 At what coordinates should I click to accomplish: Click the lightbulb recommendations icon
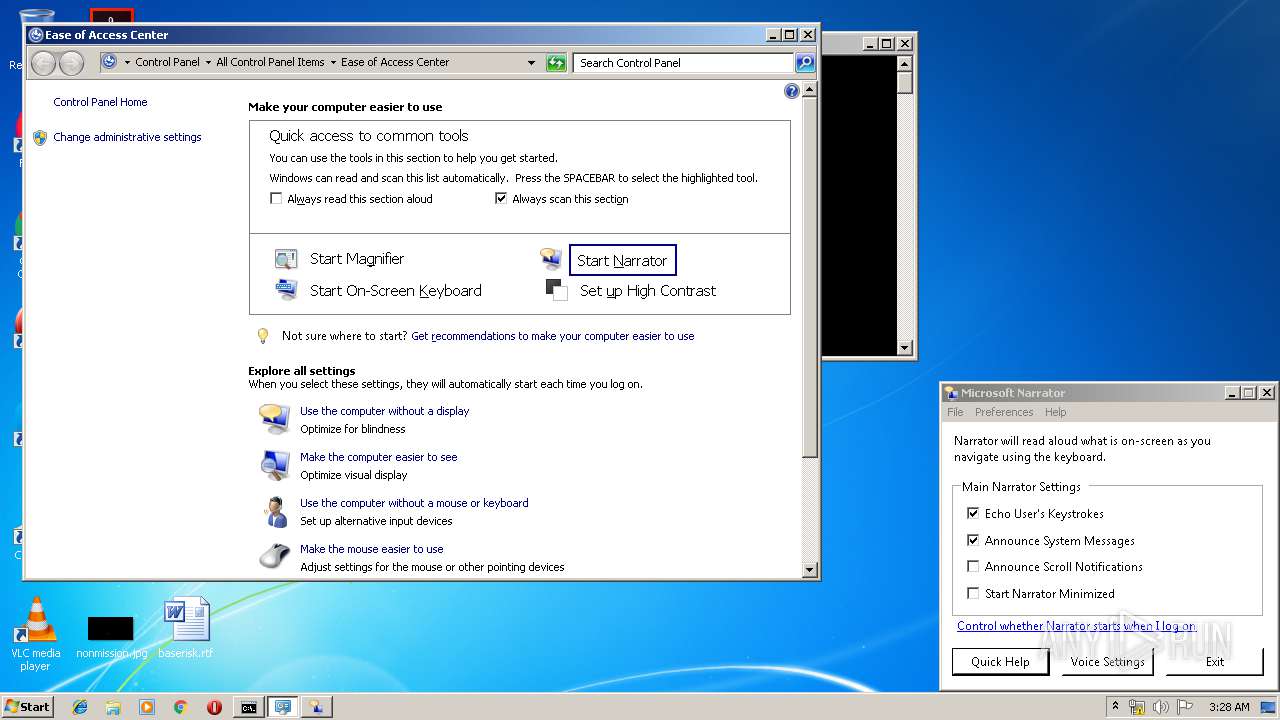coord(262,336)
